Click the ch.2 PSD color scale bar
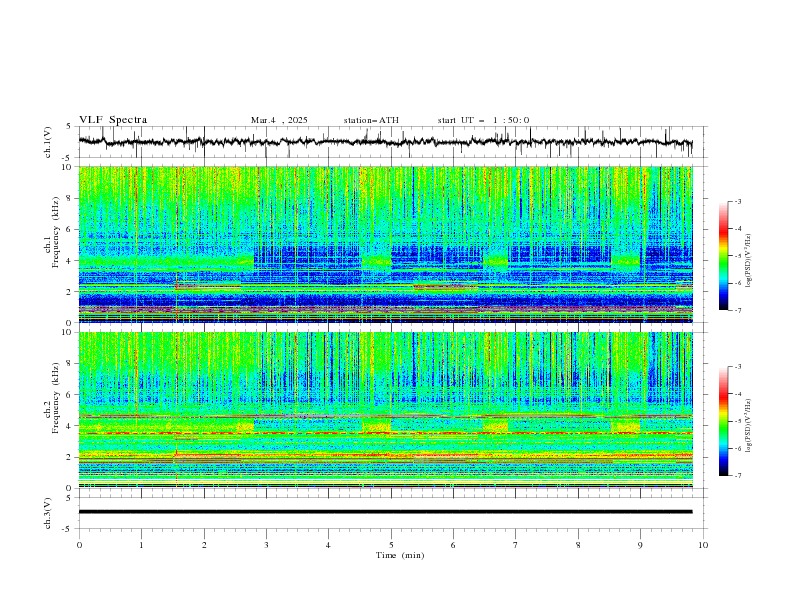 click(x=723, y=421)
